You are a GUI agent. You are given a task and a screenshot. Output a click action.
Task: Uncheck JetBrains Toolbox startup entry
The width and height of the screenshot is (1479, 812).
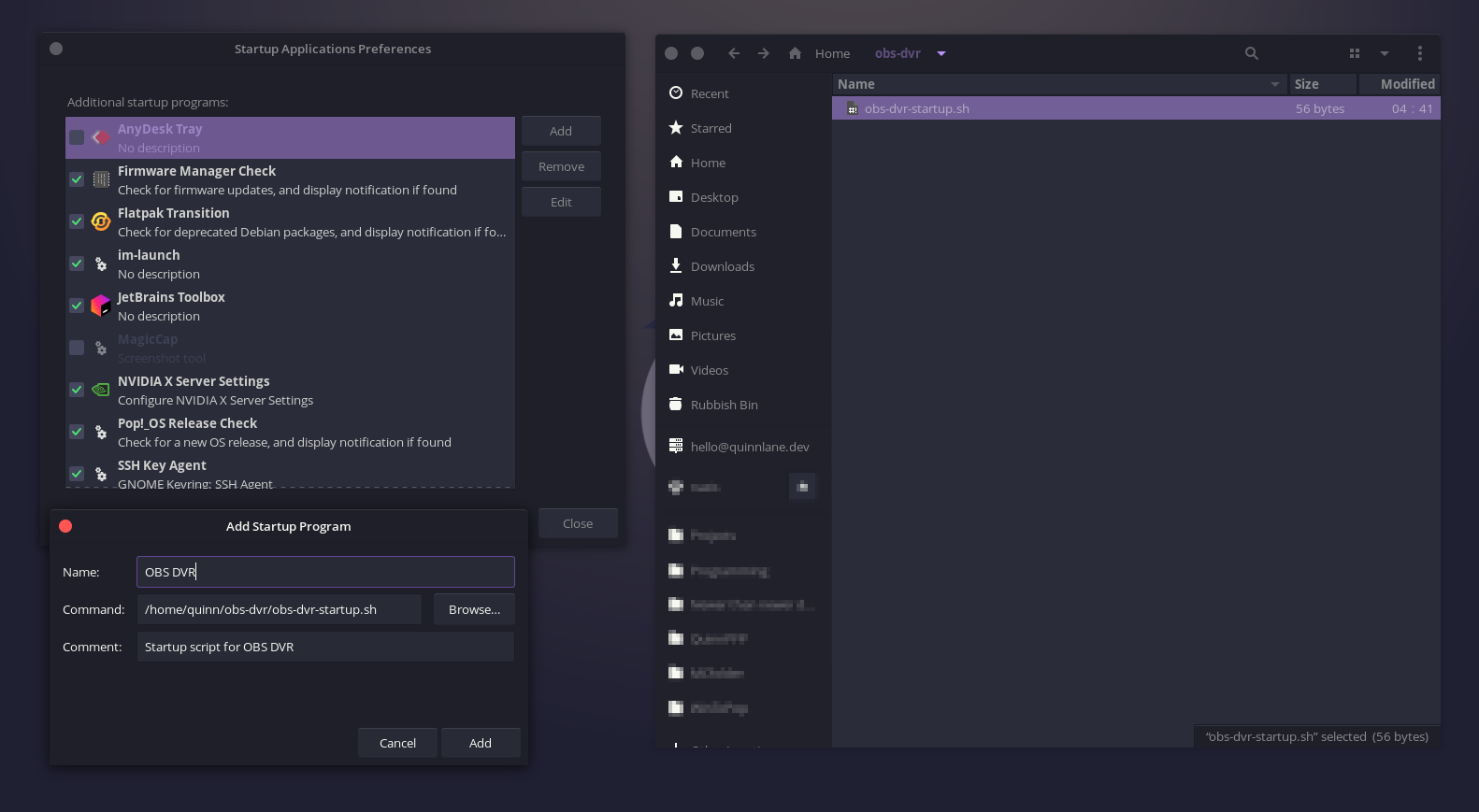[x=77, y=306]
